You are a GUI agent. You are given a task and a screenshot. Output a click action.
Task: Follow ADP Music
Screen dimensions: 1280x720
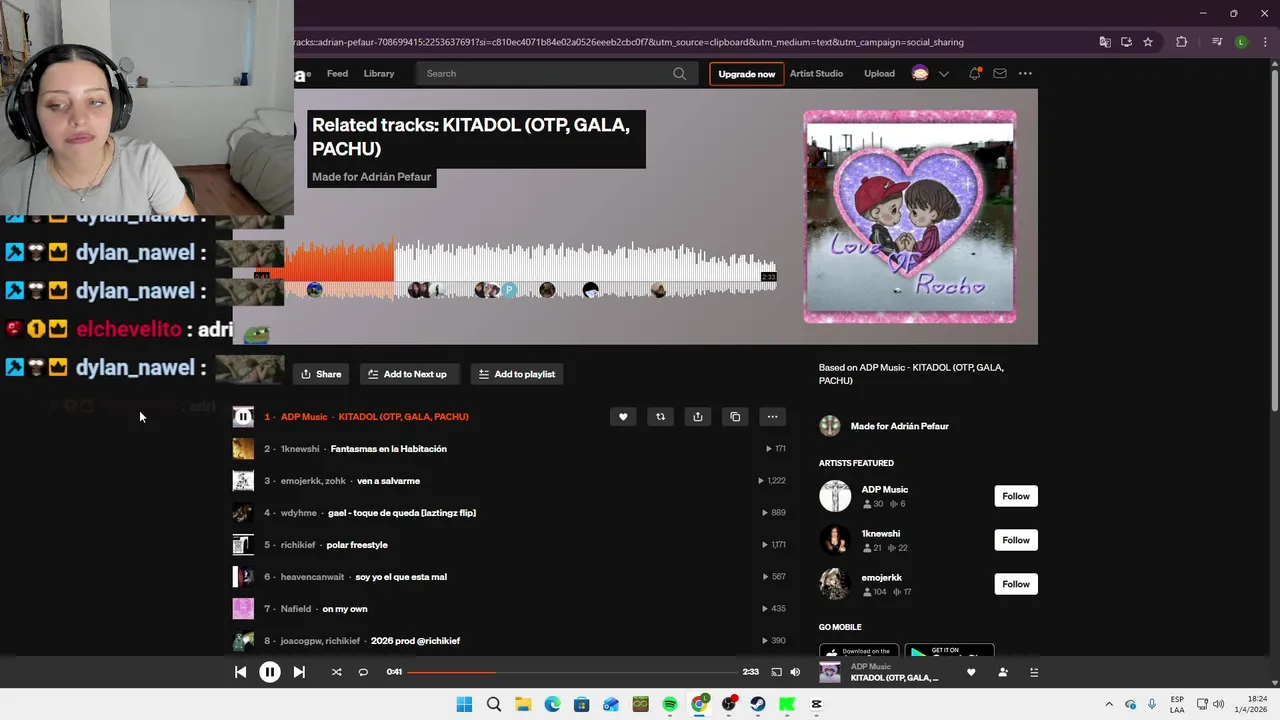click(1016, 496)
